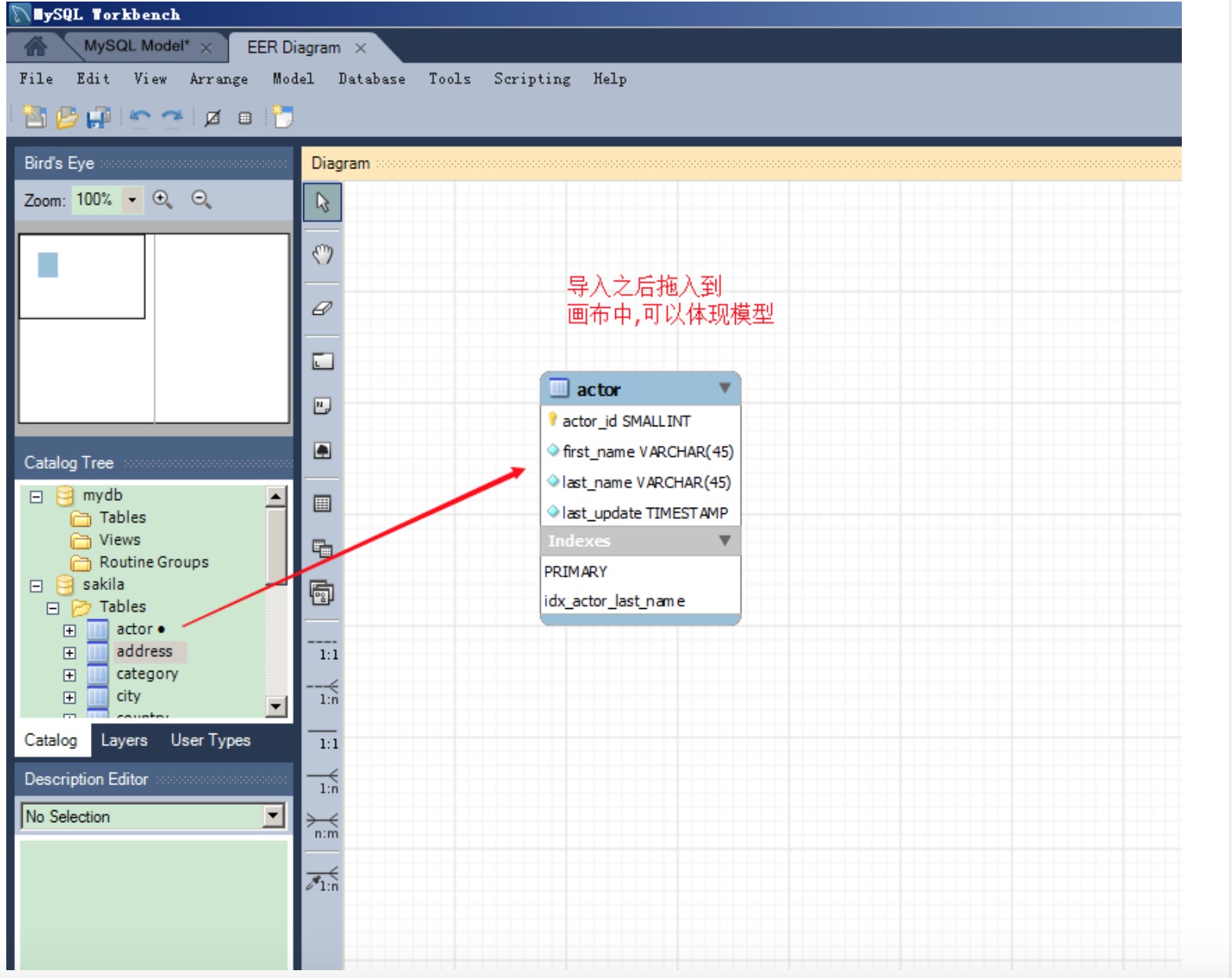Viewport: 1232px width, 978px height.
Task: Select the non-identifying 1:n relationship tool
Action: tap(323, 693)
